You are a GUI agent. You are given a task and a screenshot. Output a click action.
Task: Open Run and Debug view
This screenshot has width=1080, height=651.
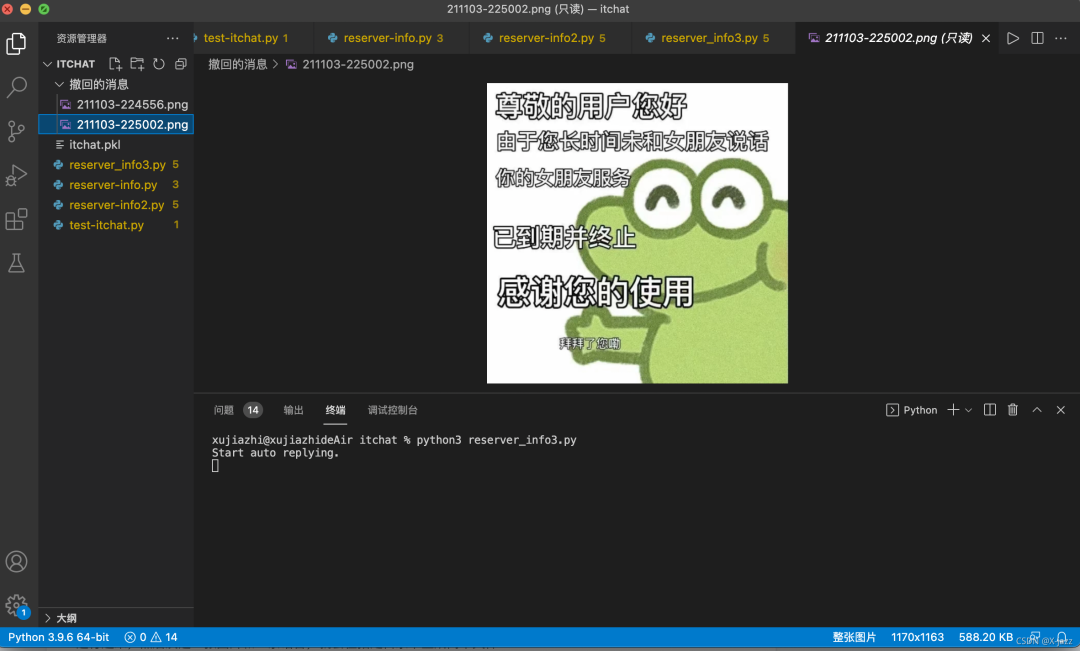[17, 175]
